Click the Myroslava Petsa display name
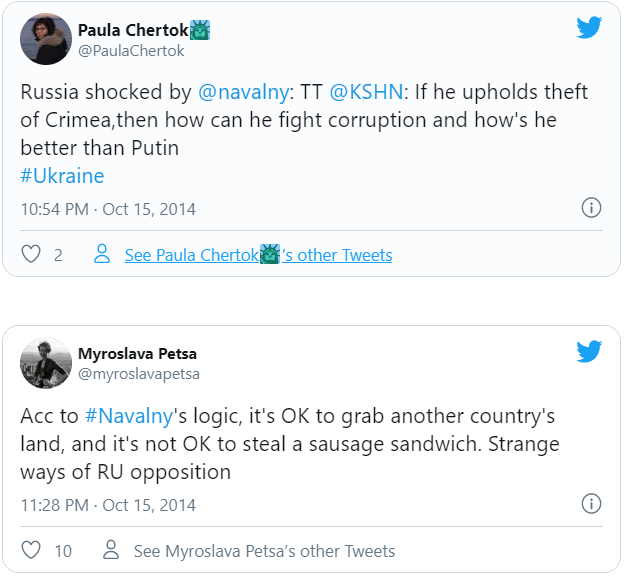 (138, 353)
